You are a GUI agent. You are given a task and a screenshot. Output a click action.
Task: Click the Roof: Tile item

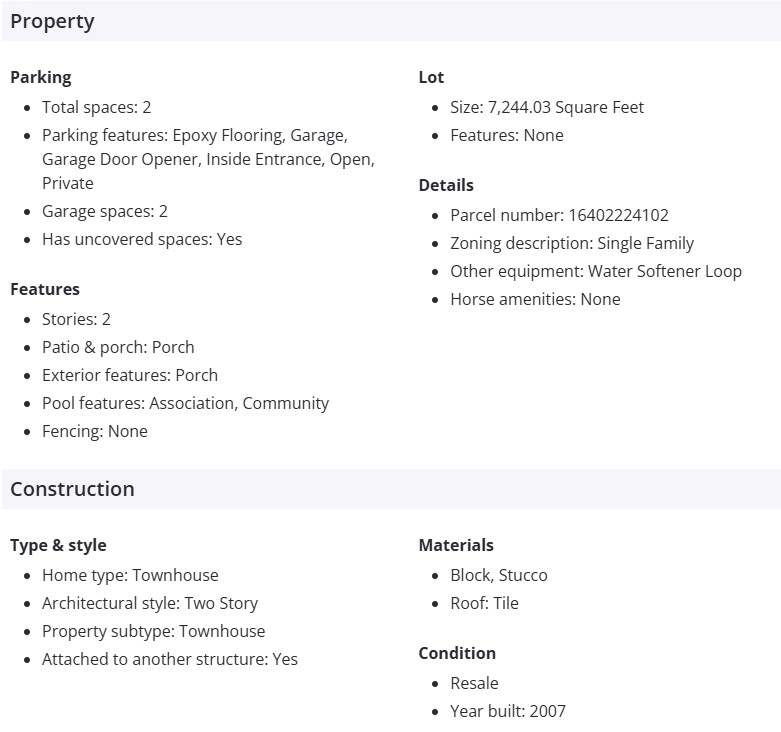[x=484, y=603]
